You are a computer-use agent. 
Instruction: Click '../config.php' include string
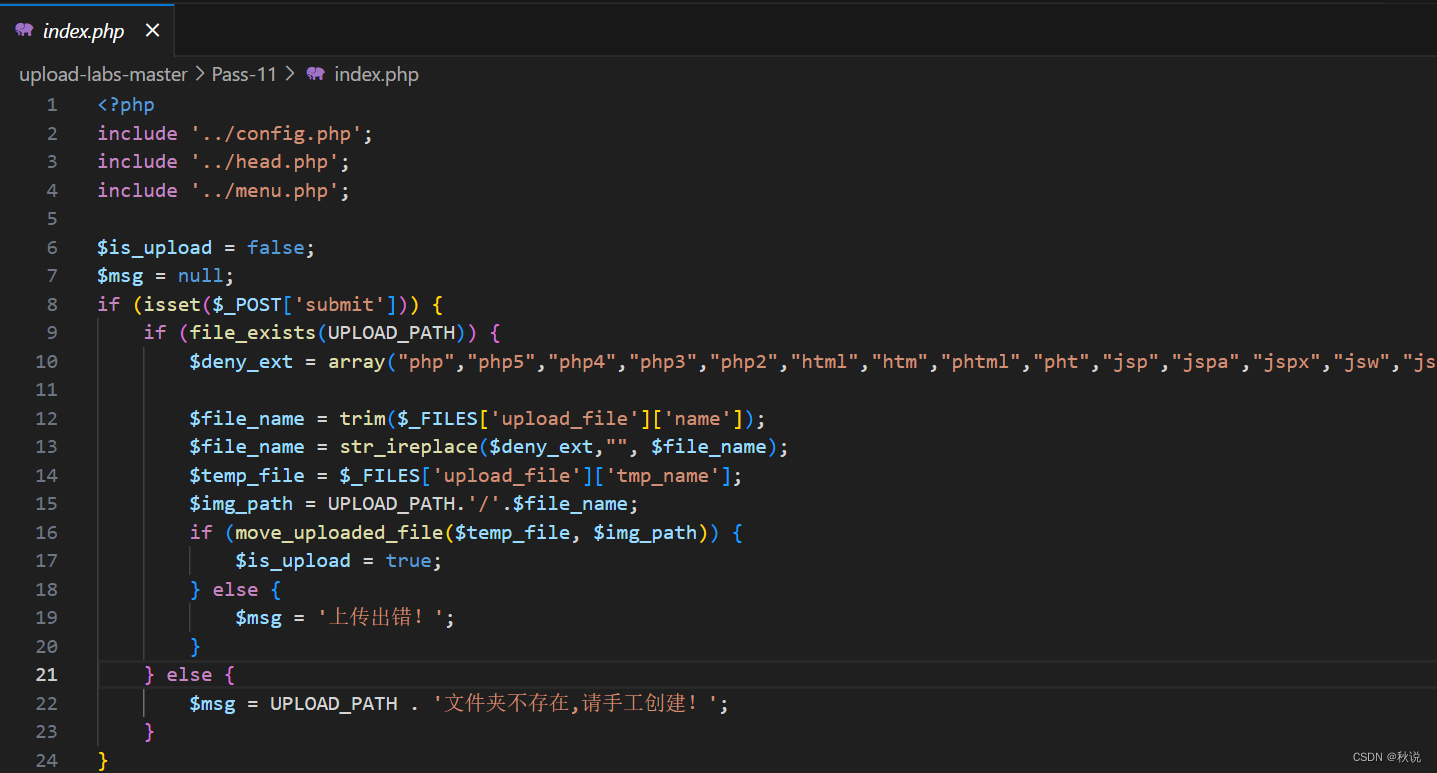coord(276,133)
